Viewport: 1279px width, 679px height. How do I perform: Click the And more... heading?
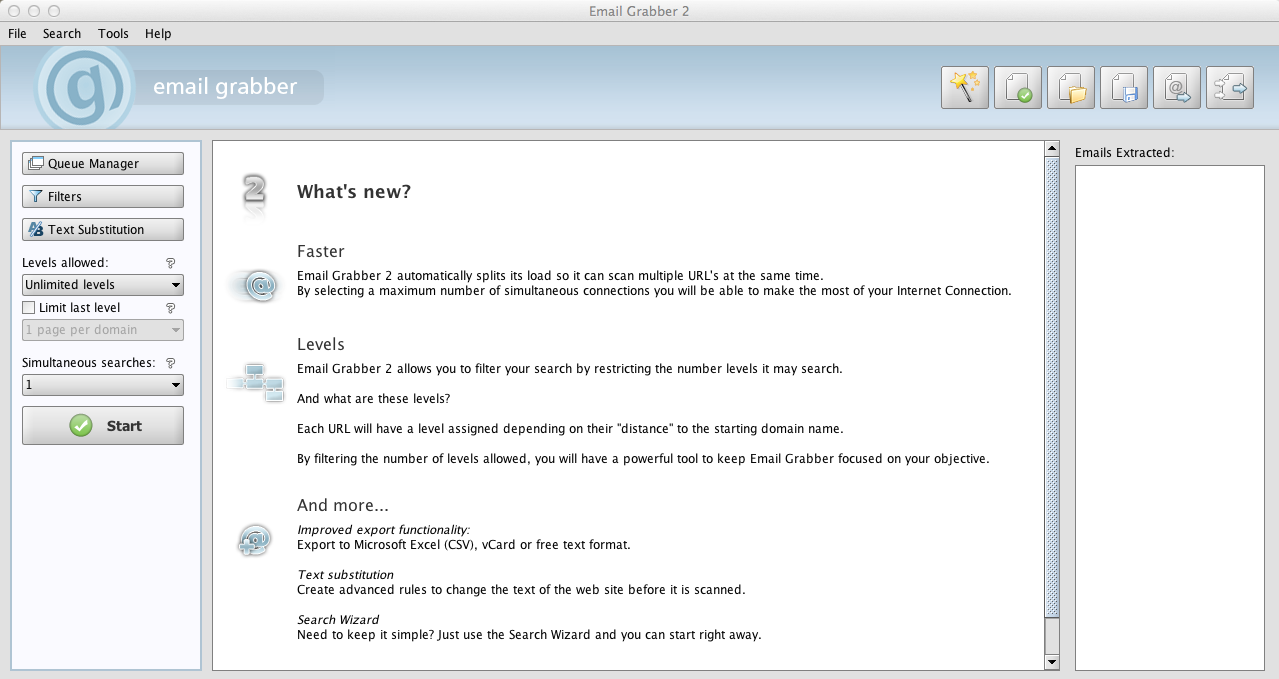[343, 505]
